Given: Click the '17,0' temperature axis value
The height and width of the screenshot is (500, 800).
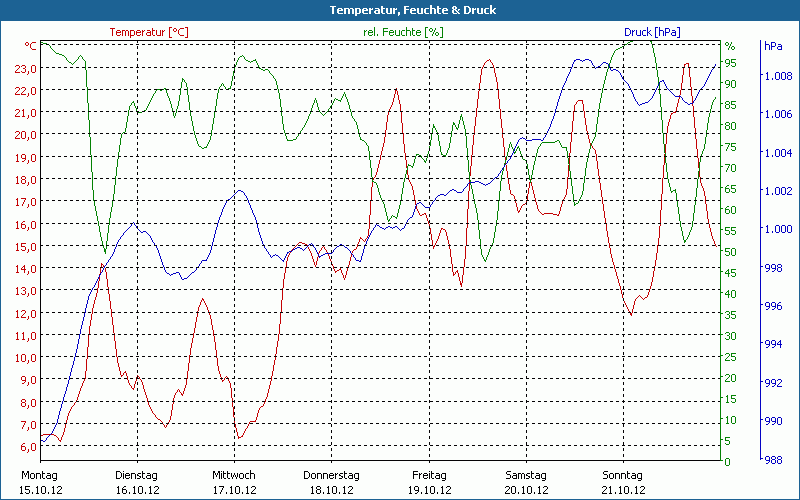Looking at the screenshot, I should click(x=26, y=202).
